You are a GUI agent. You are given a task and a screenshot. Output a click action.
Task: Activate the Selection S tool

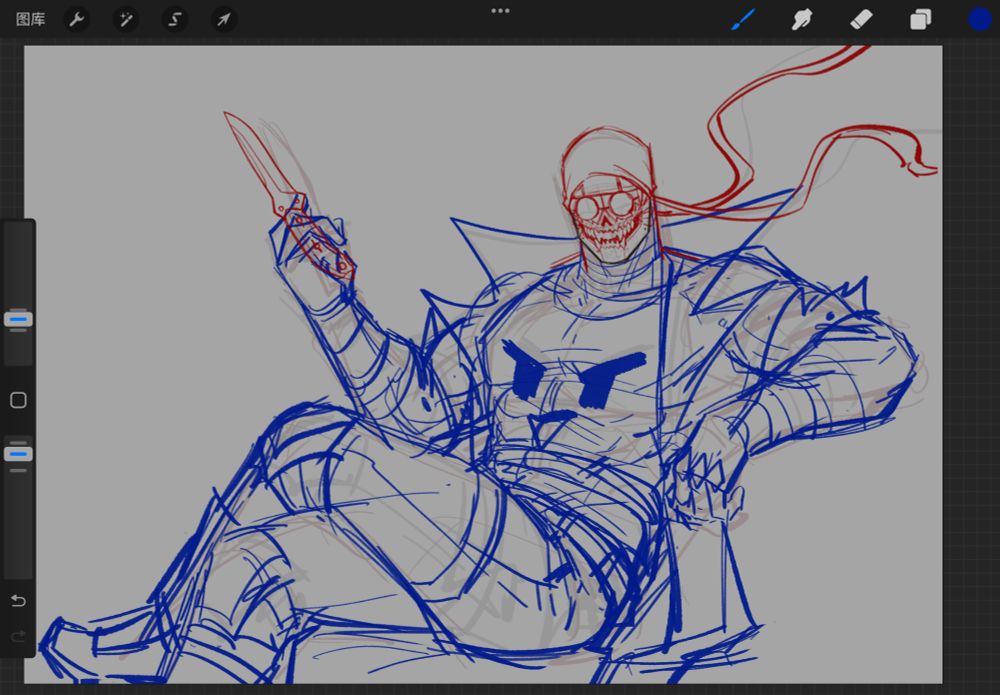point(175,19)
